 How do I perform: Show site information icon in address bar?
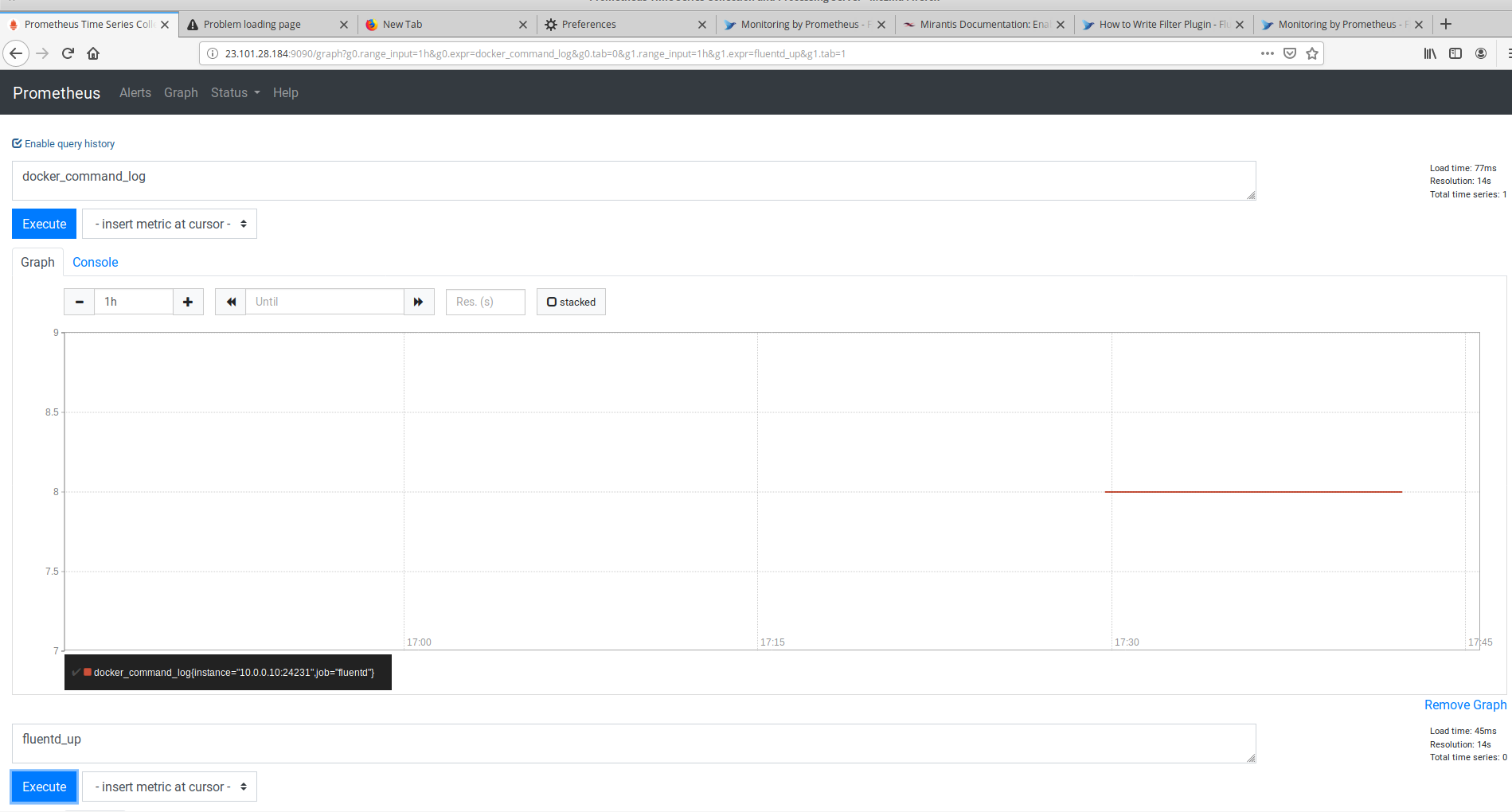point(213,53)
